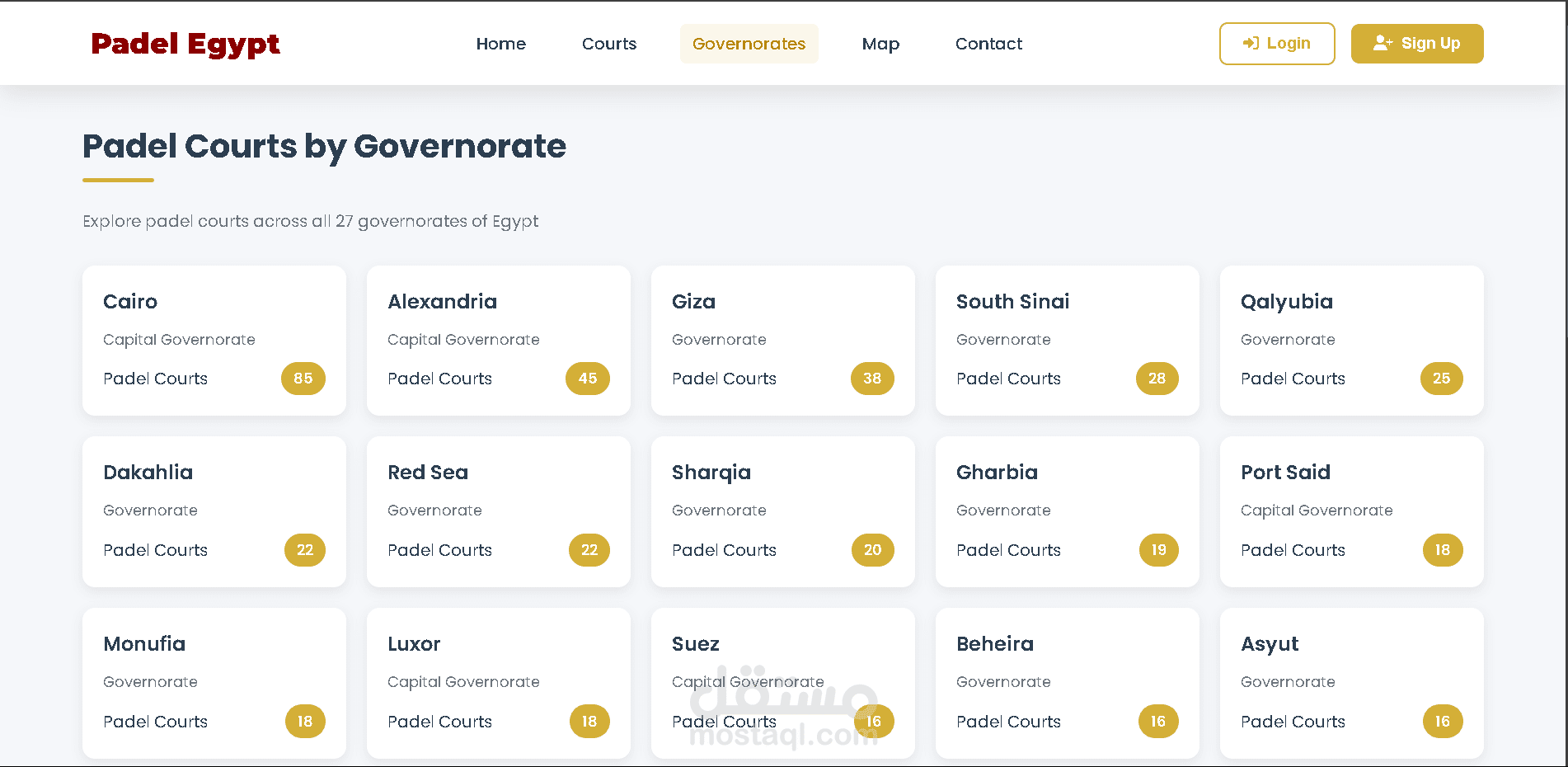The width and height of the screenshot is (1568, 767).
Task: Click the Sign Up user-plus icon
Action: click(x=1383, y=44)
